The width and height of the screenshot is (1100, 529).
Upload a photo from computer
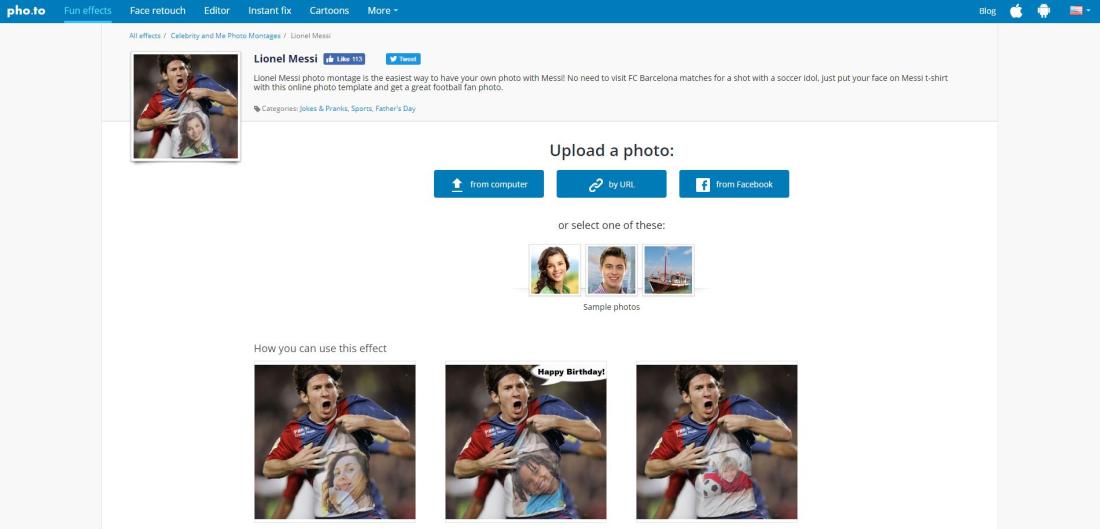(x=489, y=184)
